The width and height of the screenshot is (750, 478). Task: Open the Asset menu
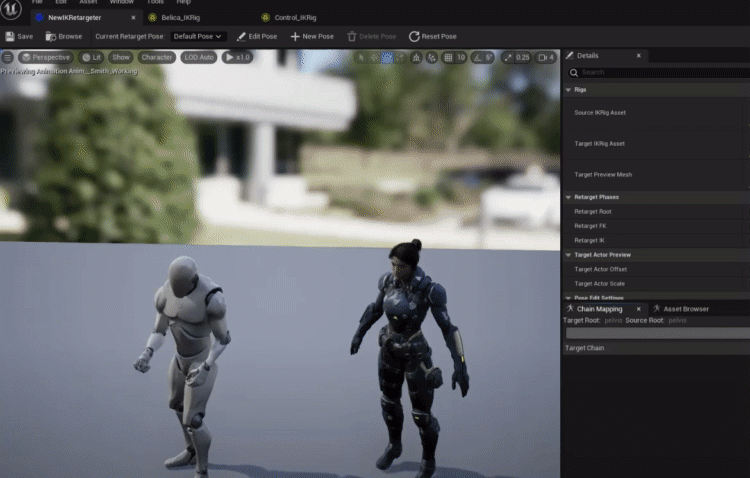click(88, 2)
